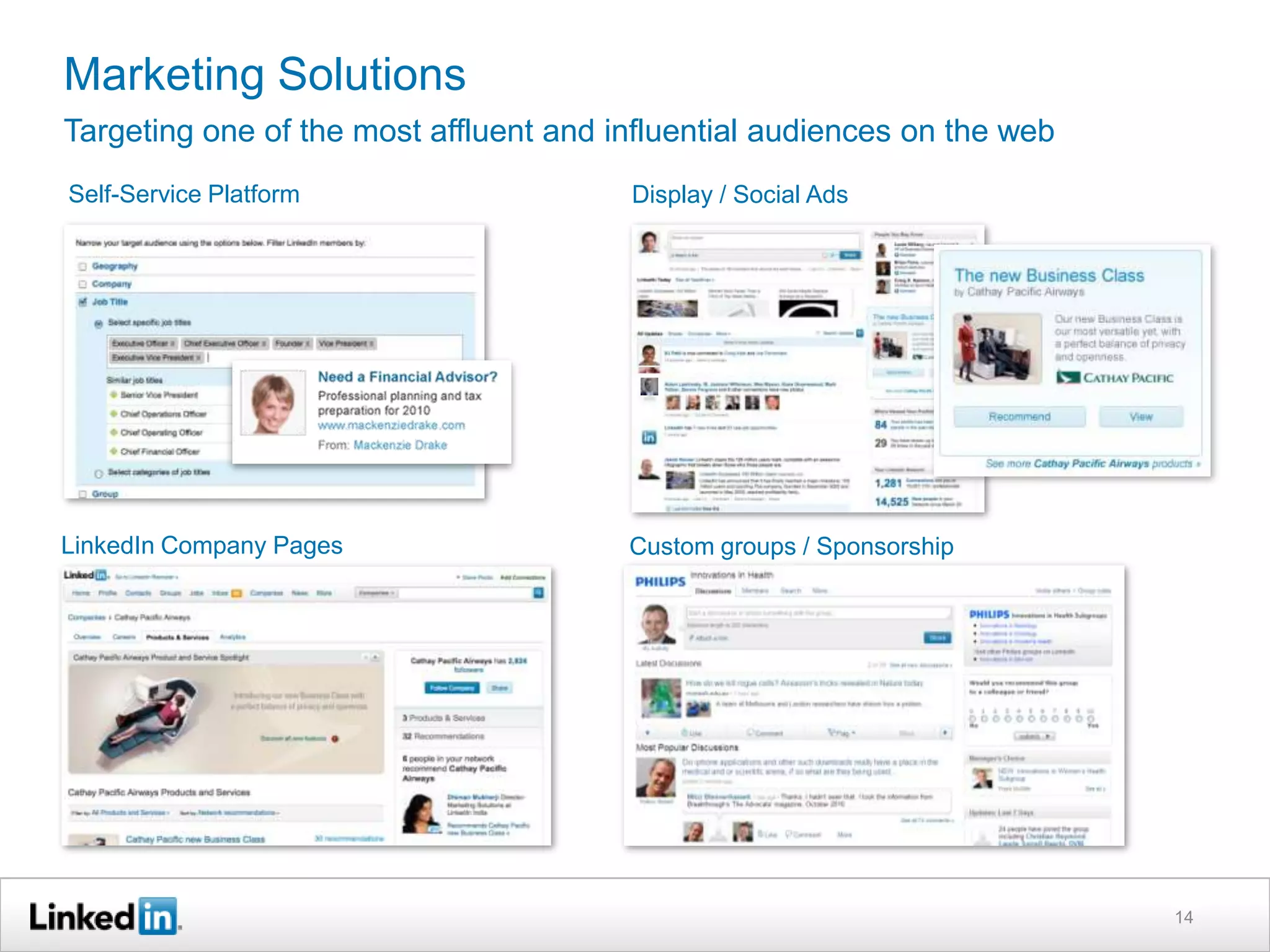Add 'Chief Operations Officer' via green plus icon

tap(113, 414)
